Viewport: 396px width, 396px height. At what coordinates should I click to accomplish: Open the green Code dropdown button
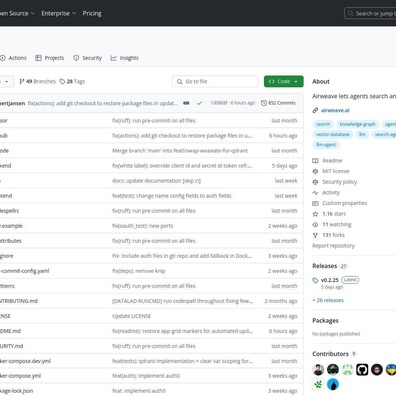pyautogui.click(x=284, y=81)
